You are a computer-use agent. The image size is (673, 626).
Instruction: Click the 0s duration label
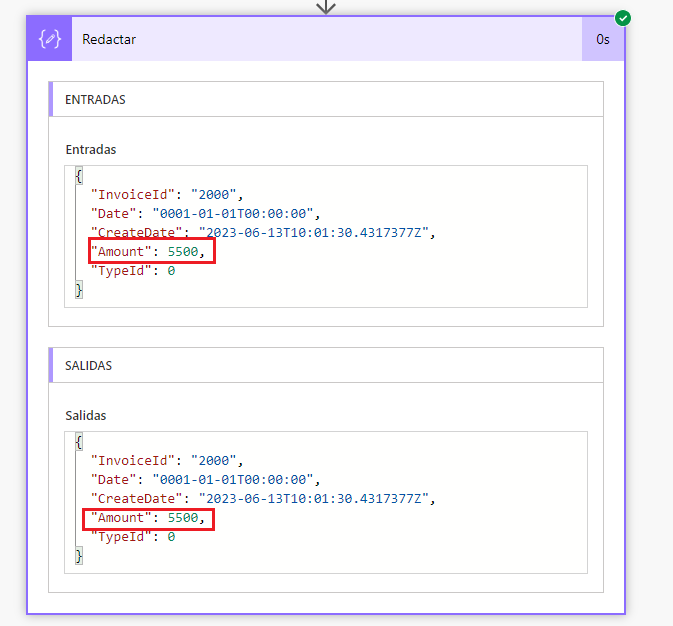pyautogui.click(x=603, y=40)
